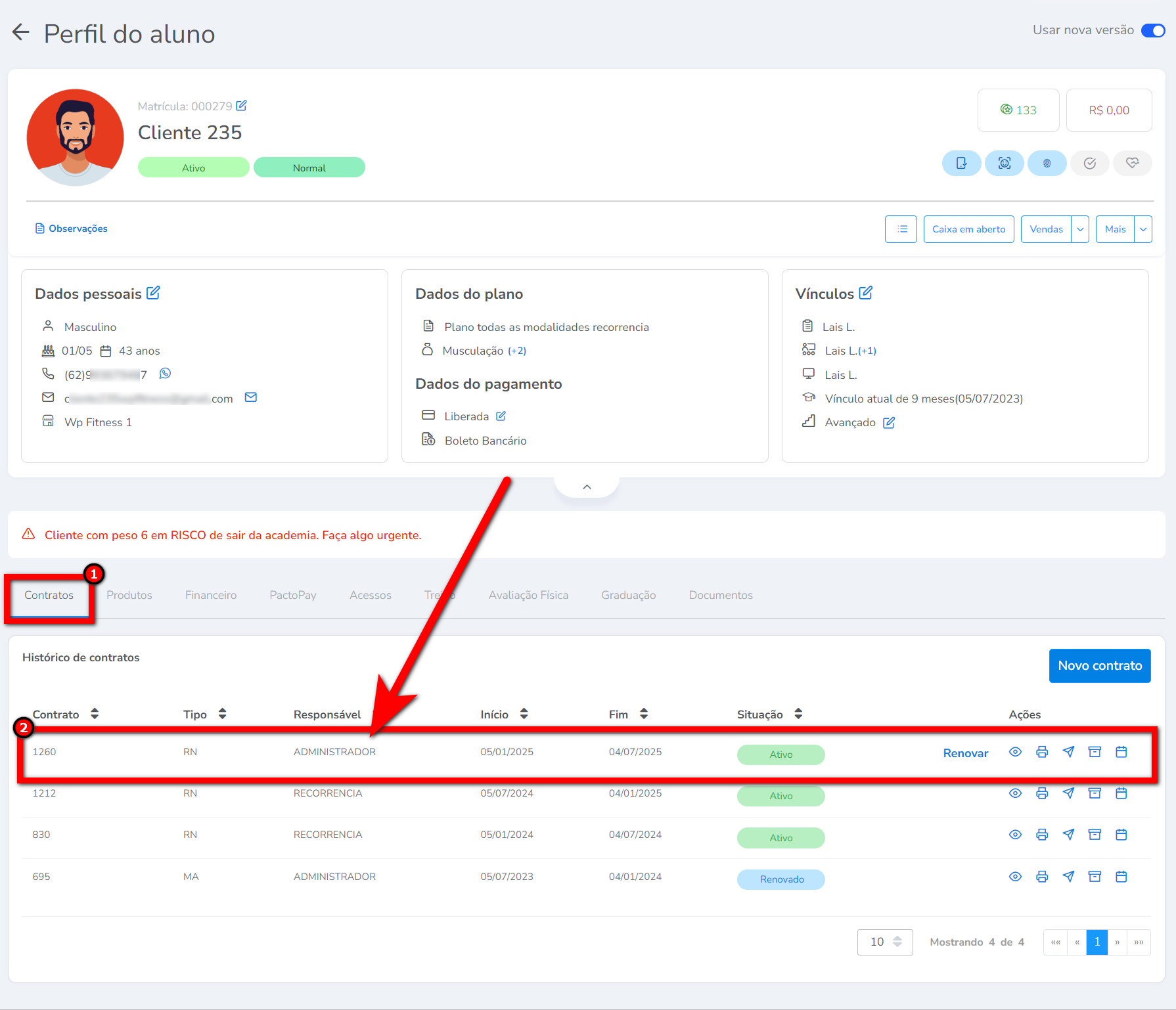Click the Novo contrato button
1176x1010 pixels.
click(x=1099, y=666)
